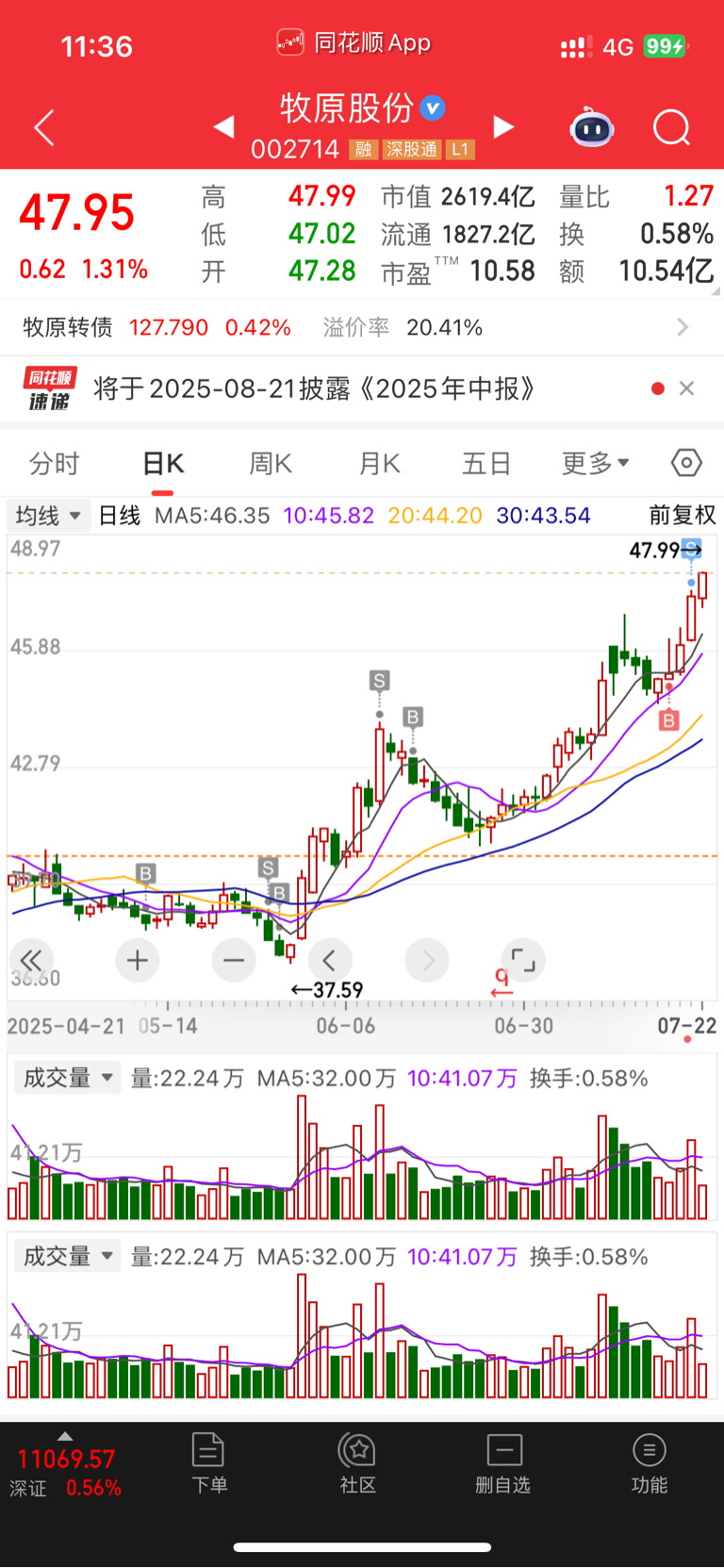Tap the L1 quote level tag

[460, 149]
